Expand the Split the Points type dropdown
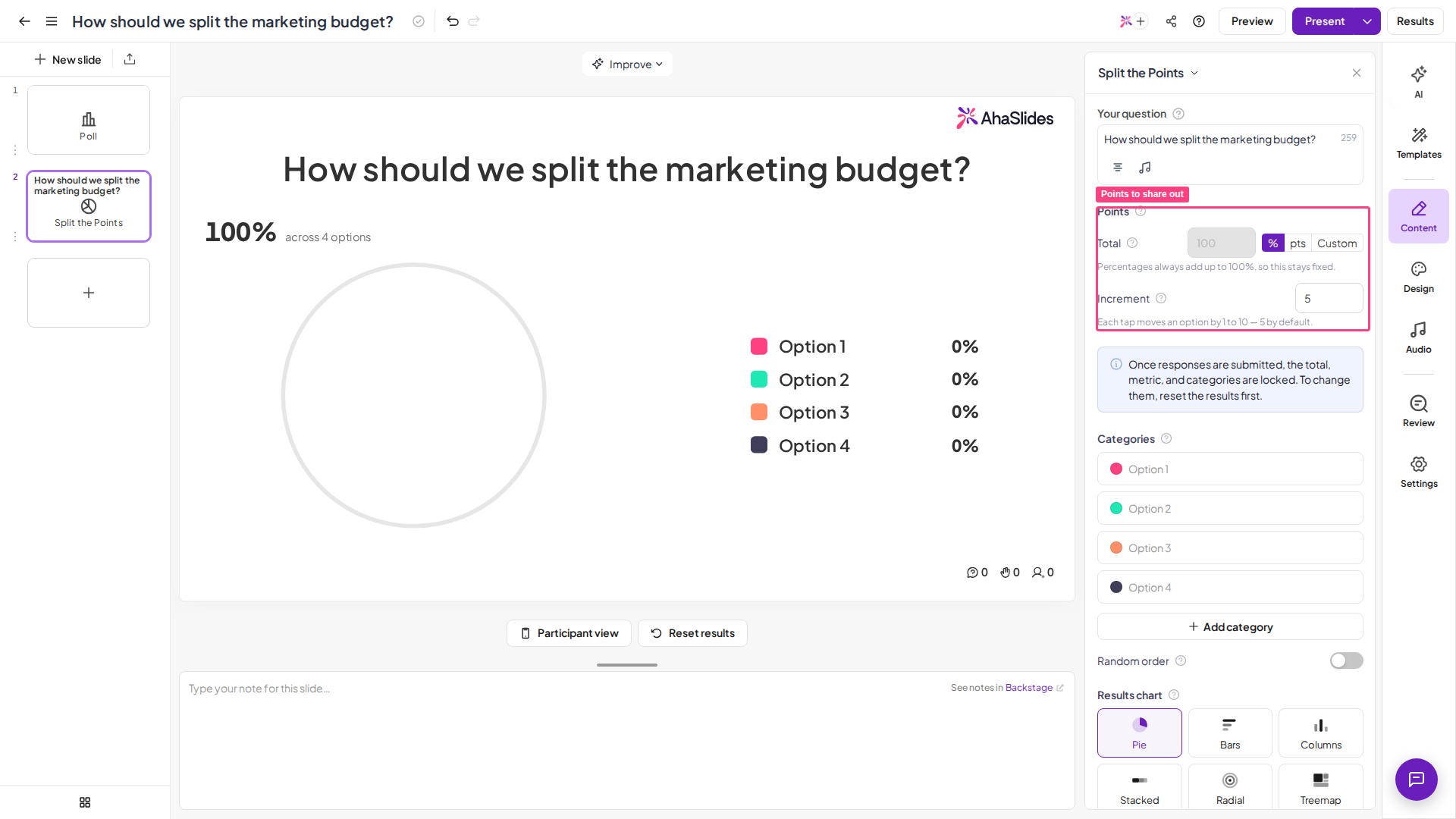 click(x=1148, y=73)
